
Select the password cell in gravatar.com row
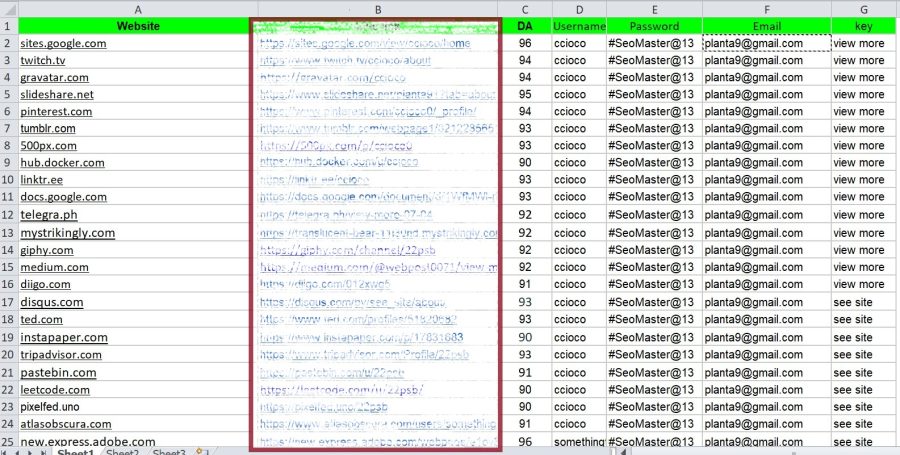click(654, 77)
